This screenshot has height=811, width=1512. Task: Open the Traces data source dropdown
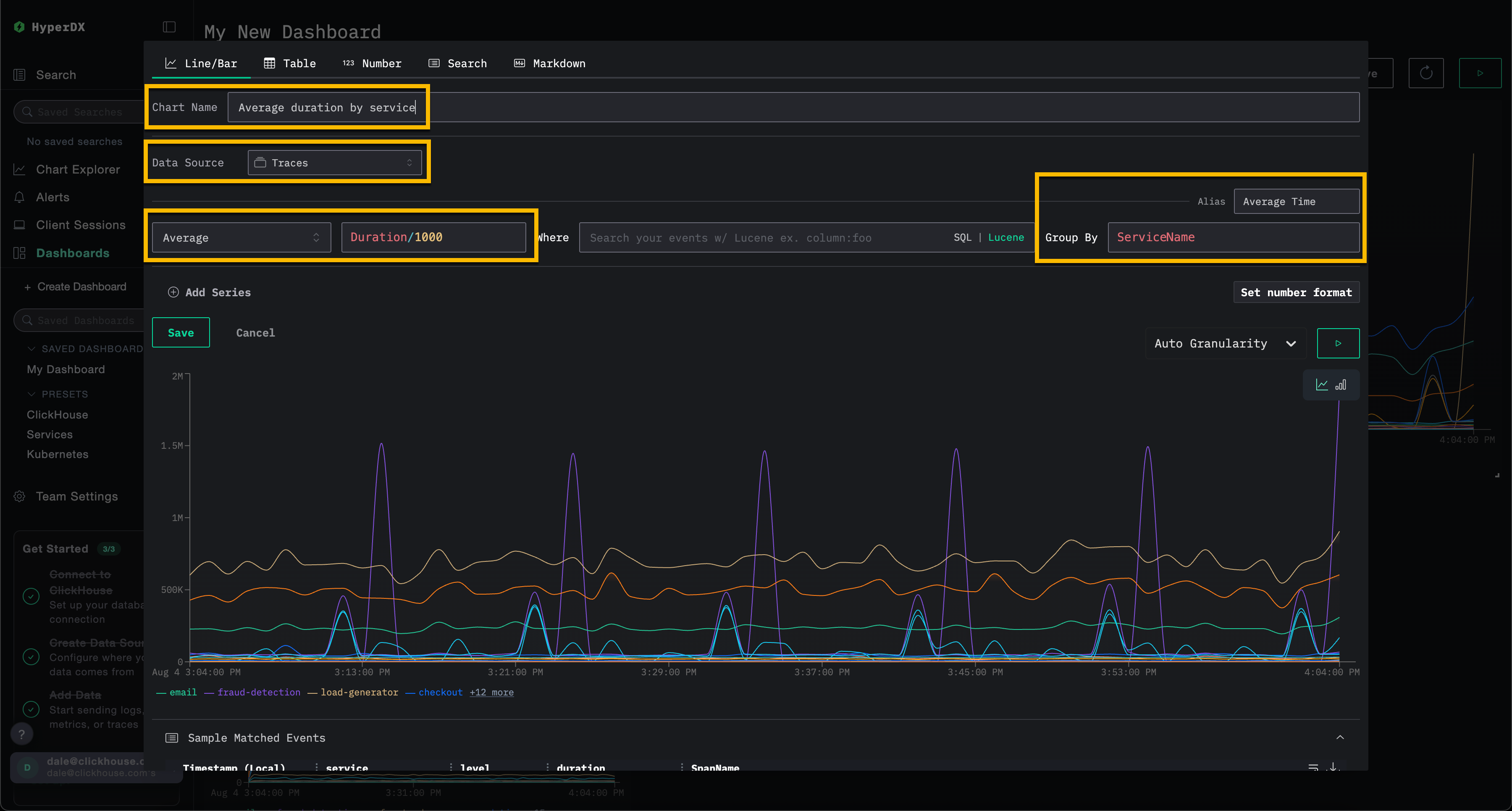335,163
